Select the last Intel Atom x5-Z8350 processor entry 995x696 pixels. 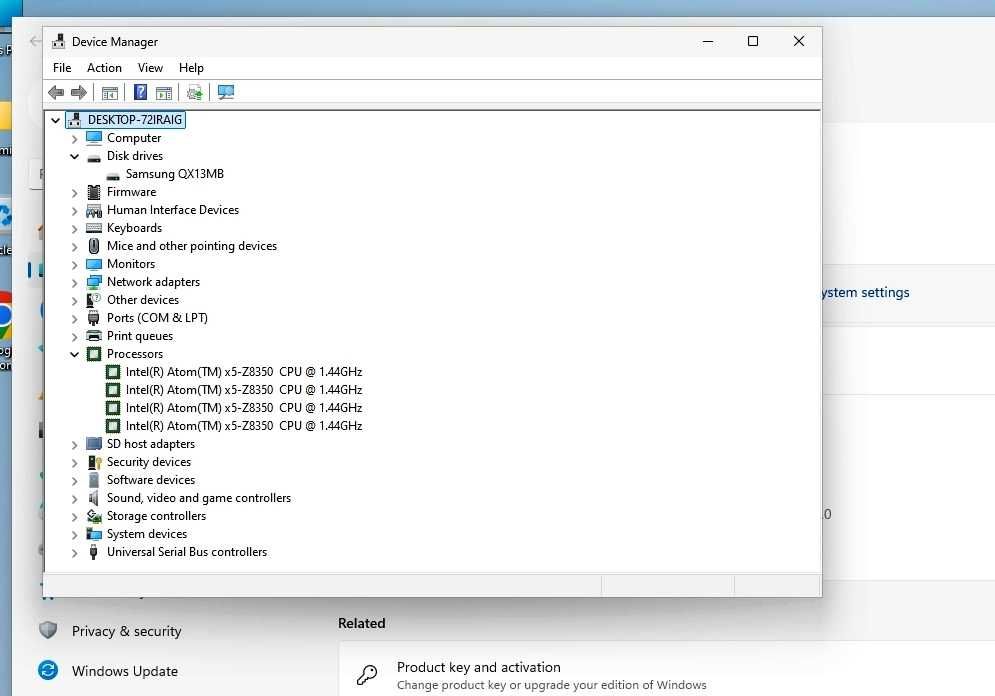point(244,426)
